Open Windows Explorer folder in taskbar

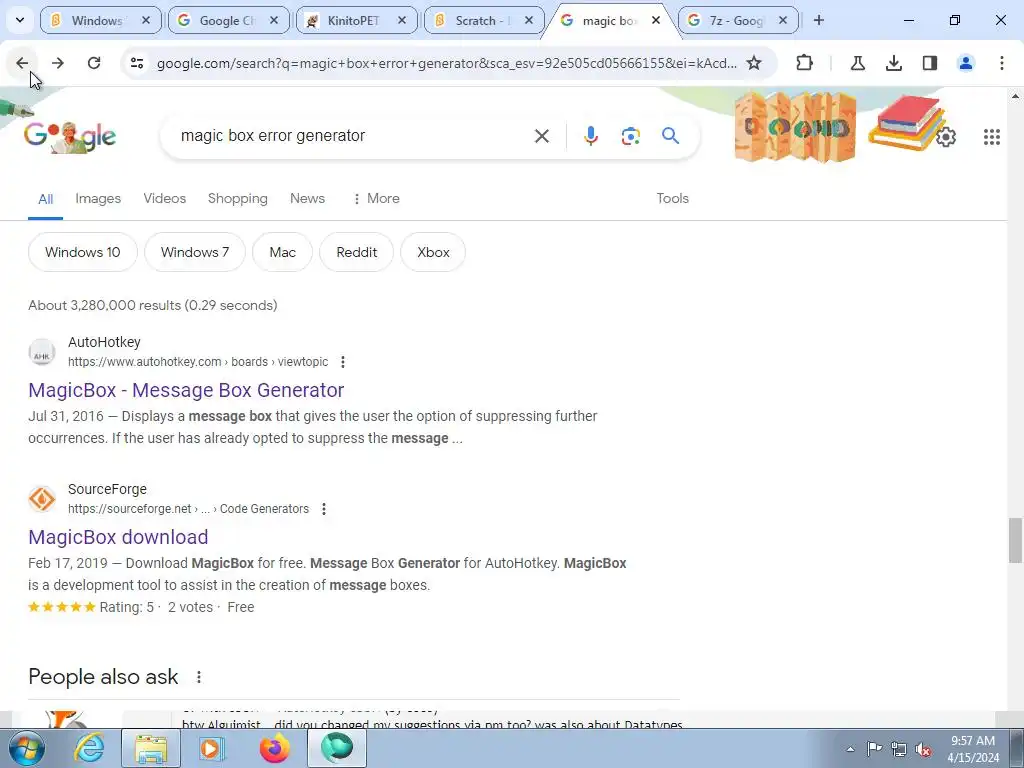[x=151, y=748]
